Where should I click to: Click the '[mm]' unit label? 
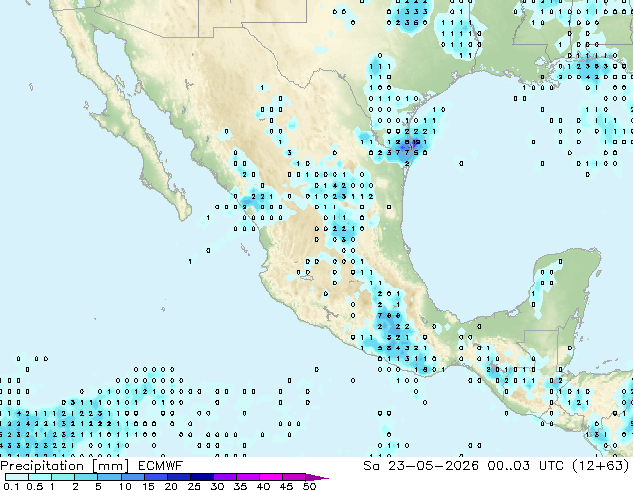[111, 466]
